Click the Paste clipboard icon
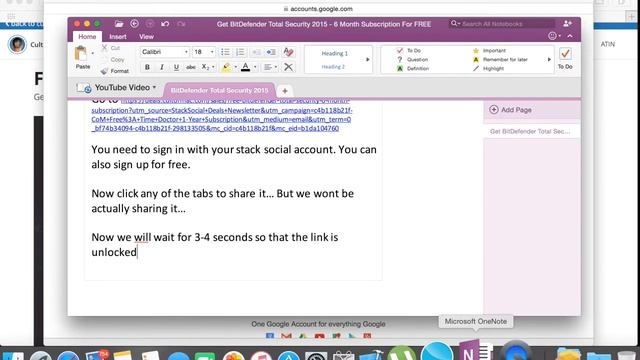 (81, 53)
